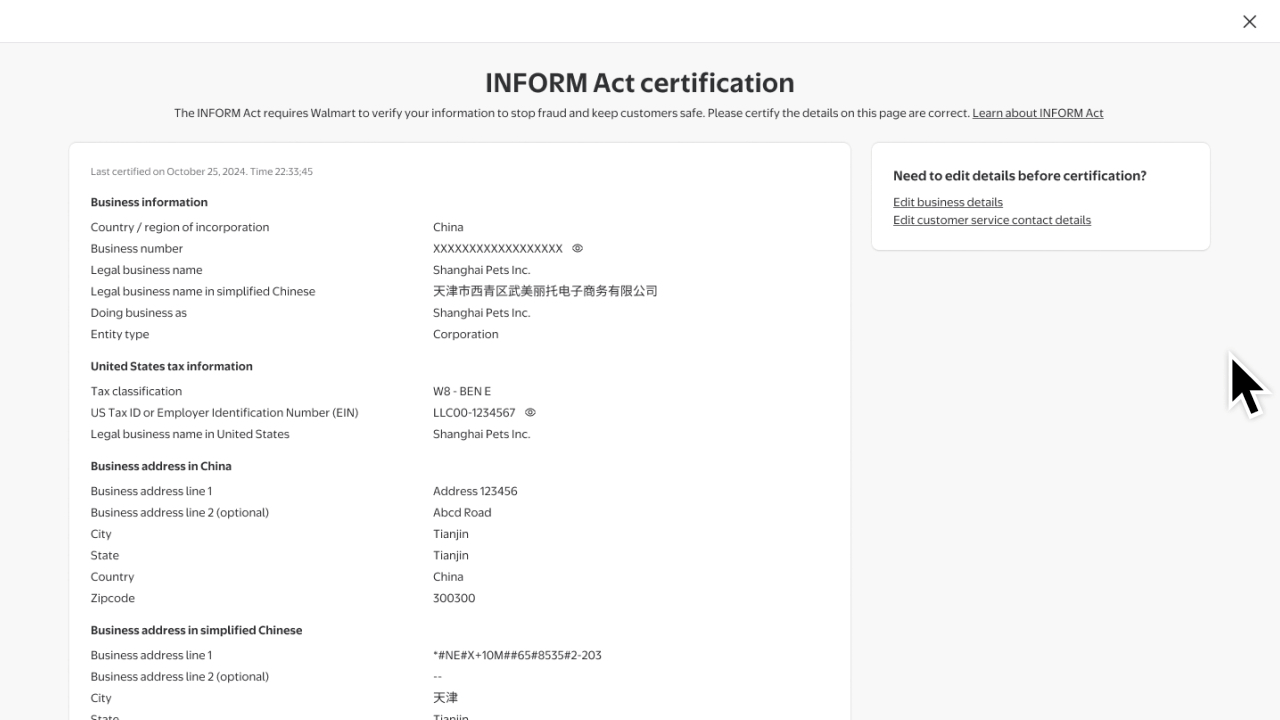Select the Address 123456 value

coord(475,491)
